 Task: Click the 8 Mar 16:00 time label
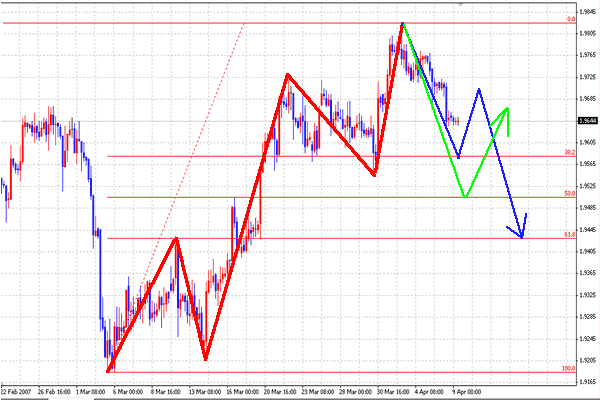166,392
